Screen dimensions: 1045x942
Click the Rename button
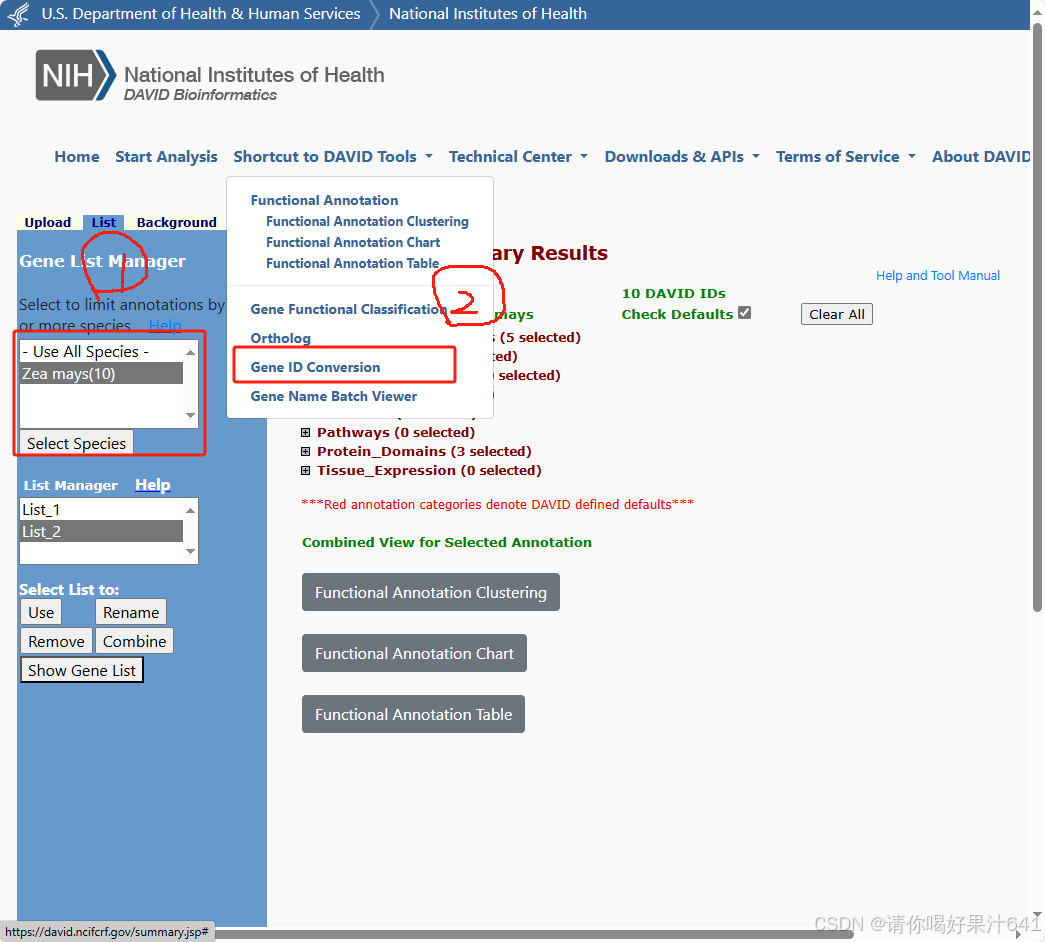pos(131,612)
